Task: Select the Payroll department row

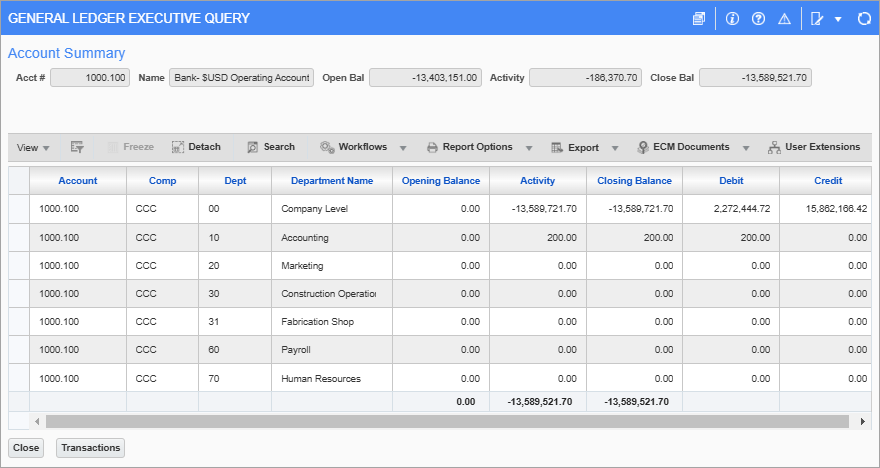Action: coord(440,350)
